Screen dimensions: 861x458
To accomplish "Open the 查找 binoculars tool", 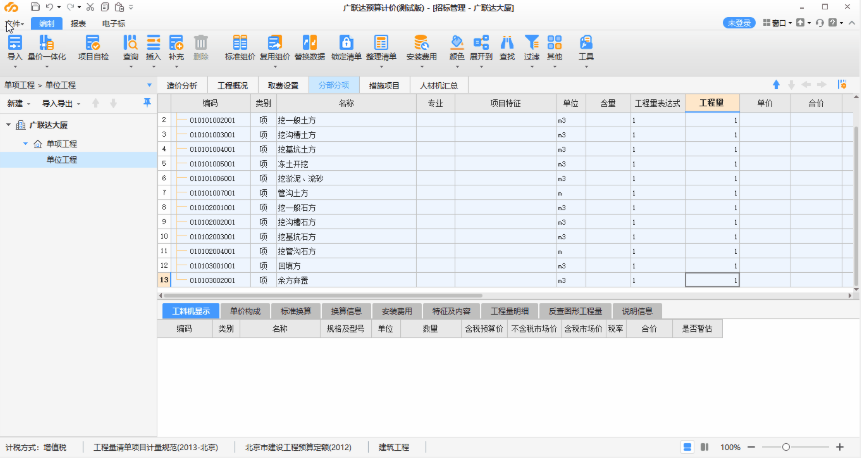I will [507, 47].
